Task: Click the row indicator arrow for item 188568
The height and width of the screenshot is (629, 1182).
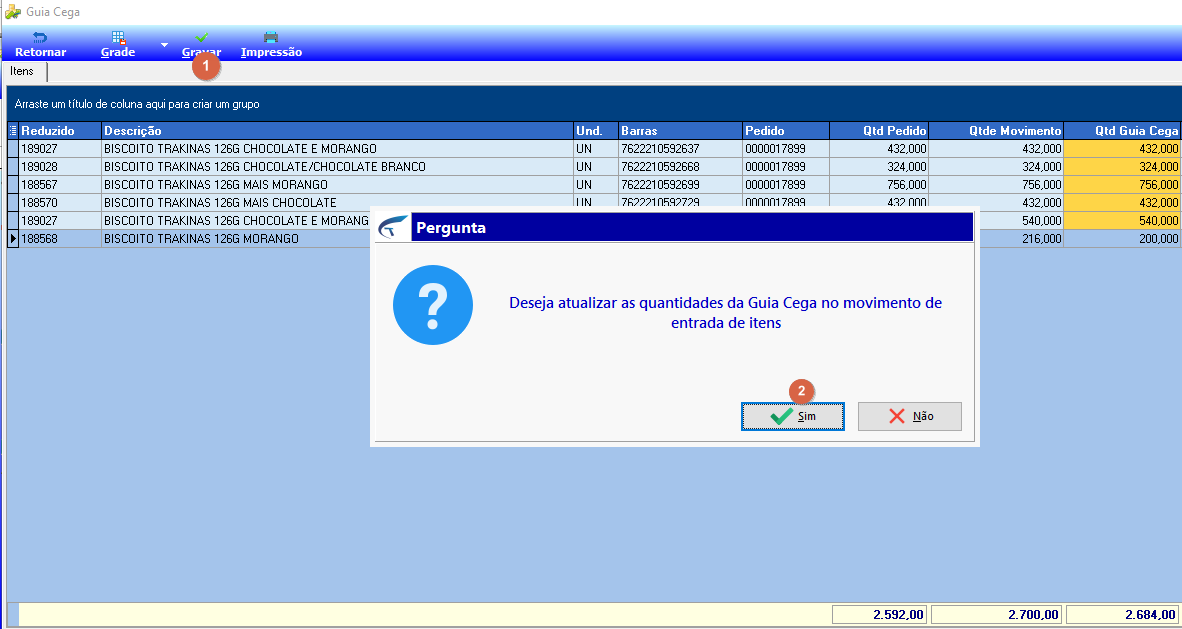Action: pos(13,239)
